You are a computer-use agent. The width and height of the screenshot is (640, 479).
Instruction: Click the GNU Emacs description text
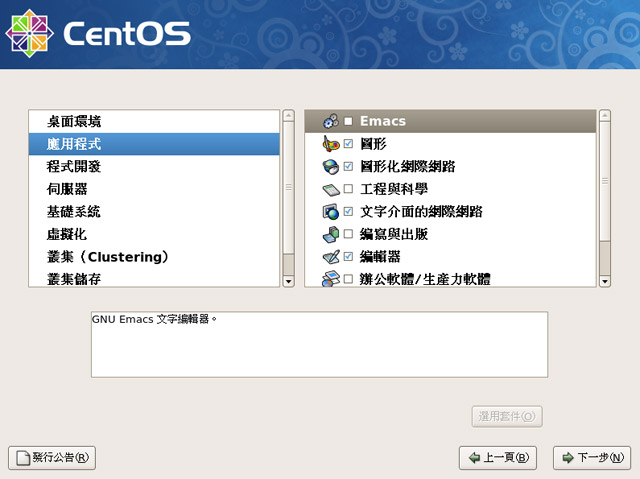(154, 319)
